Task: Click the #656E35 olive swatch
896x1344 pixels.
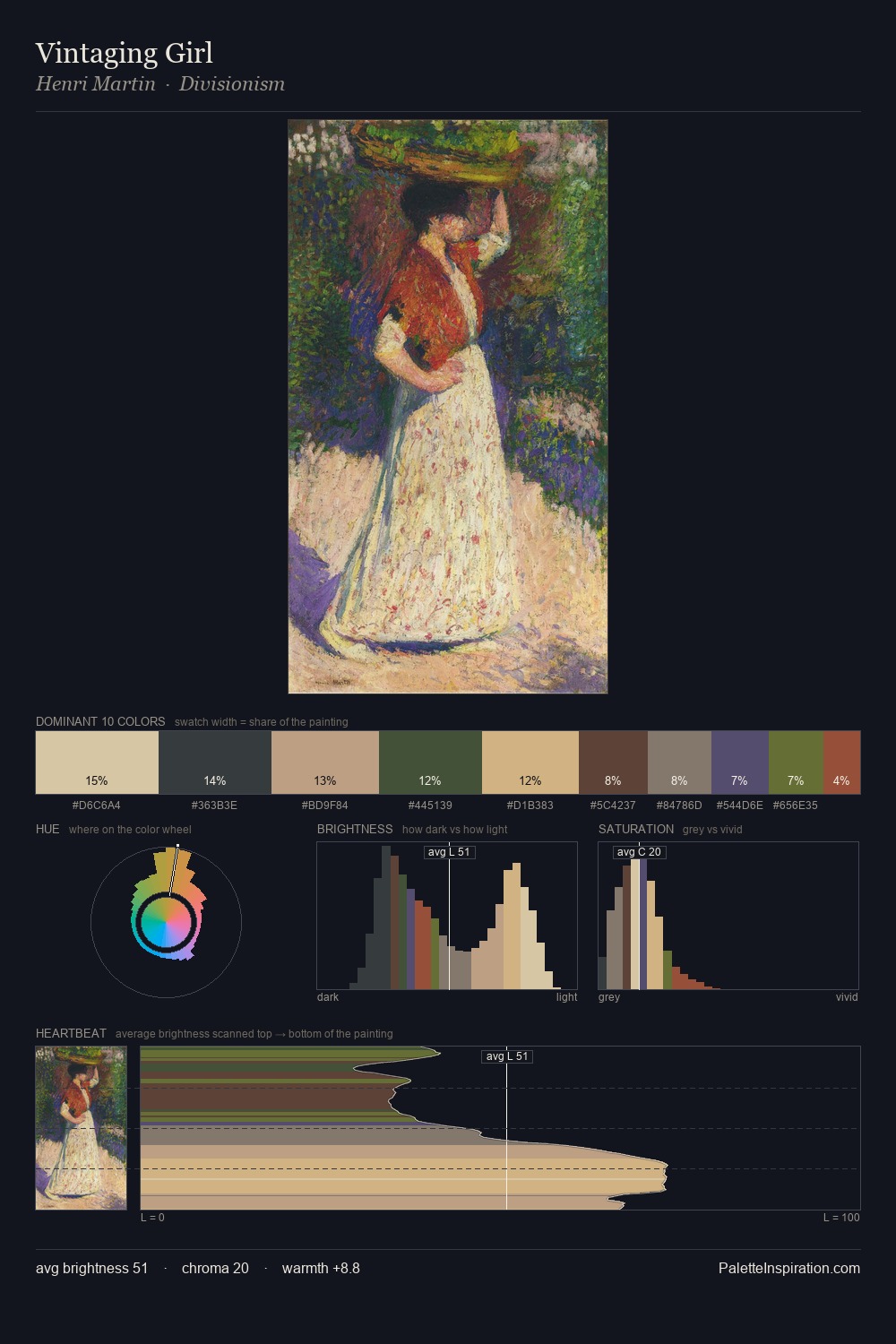Action: pyautogui.click(x=796, y=762)
